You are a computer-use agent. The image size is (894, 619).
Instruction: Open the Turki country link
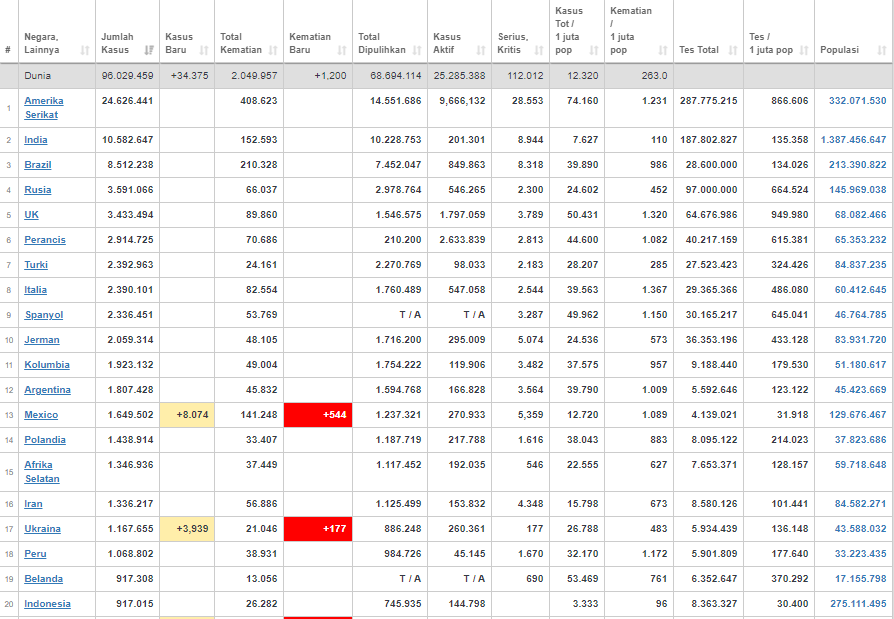click(36, 265)
